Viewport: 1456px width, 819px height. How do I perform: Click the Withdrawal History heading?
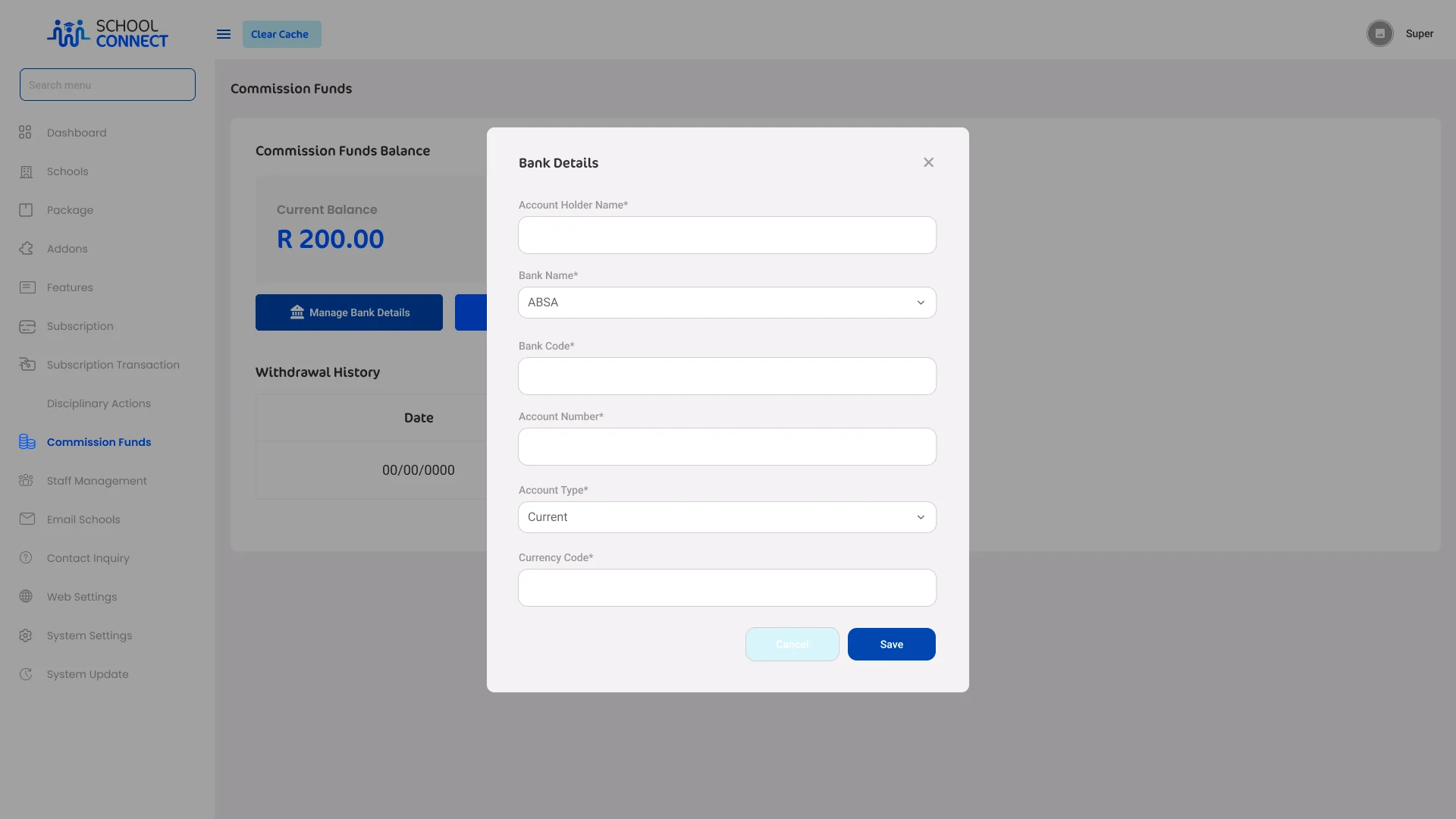(x=318, y=372)
